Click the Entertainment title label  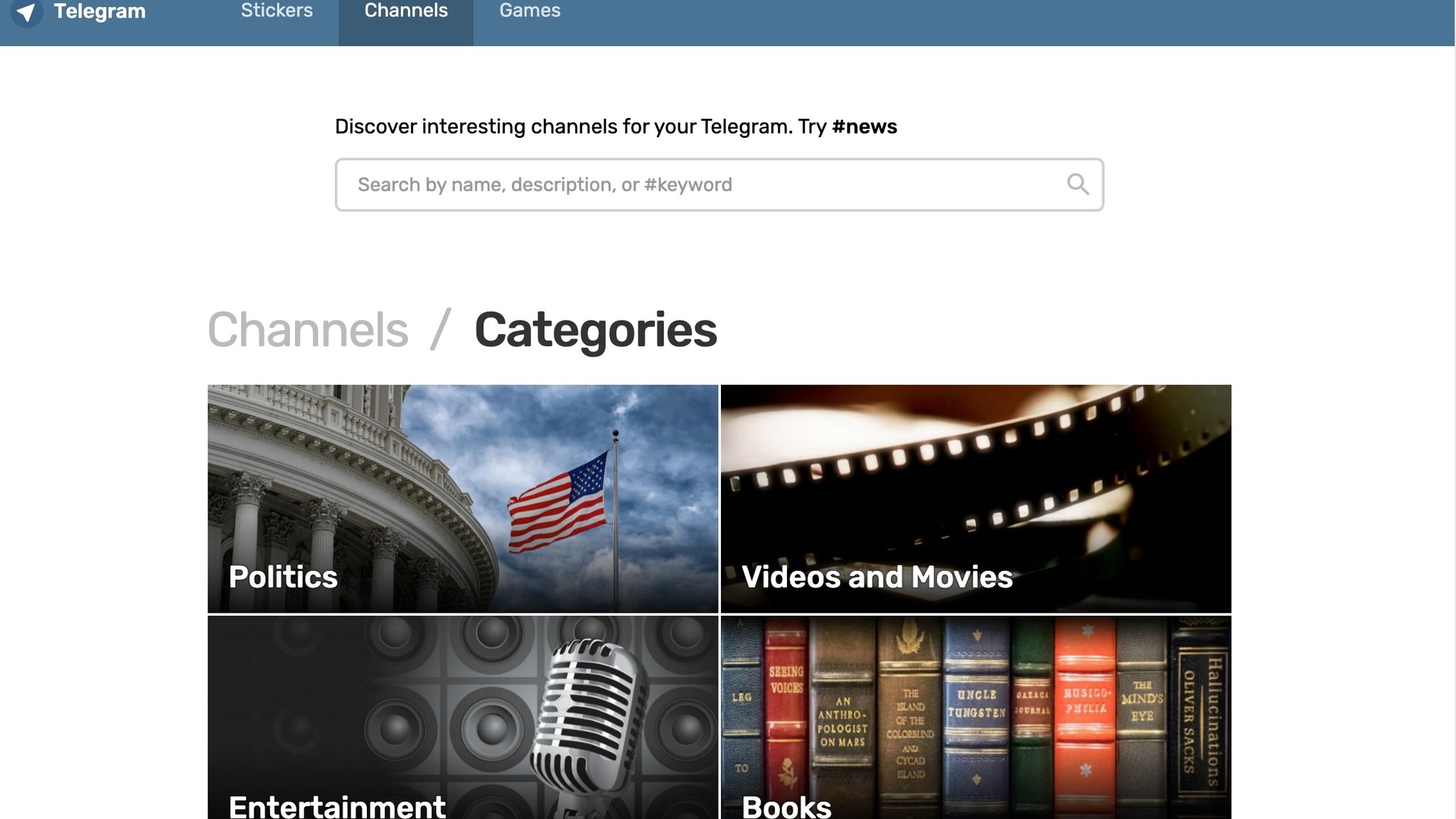(337, 806)
